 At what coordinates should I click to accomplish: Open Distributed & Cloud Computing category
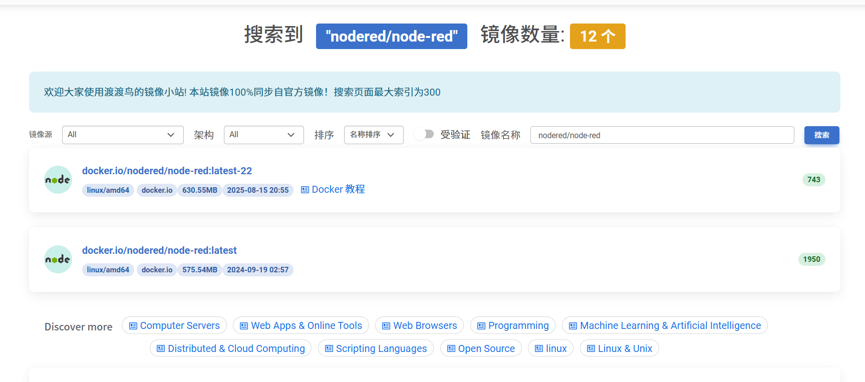coord(231,348)
